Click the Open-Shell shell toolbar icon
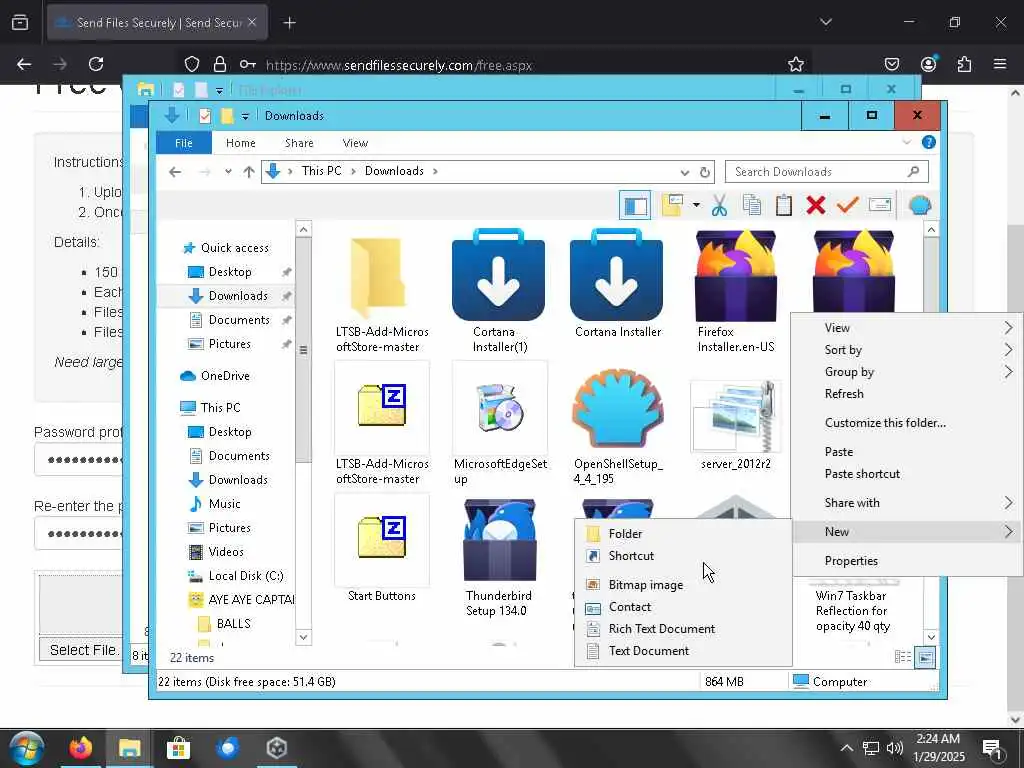Image resolution: width=1024 pixels, height=768 pixels. tap(920, 206)
